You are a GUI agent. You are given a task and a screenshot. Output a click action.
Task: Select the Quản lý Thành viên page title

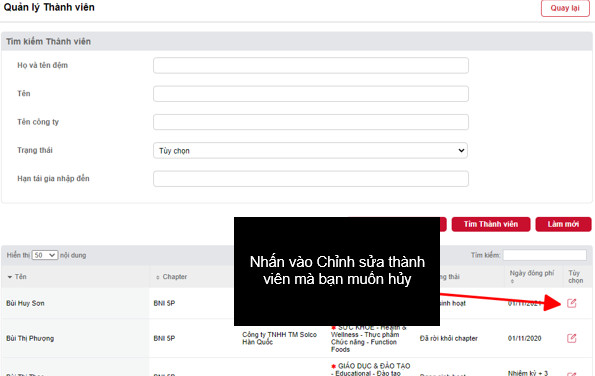pos(49,7)
